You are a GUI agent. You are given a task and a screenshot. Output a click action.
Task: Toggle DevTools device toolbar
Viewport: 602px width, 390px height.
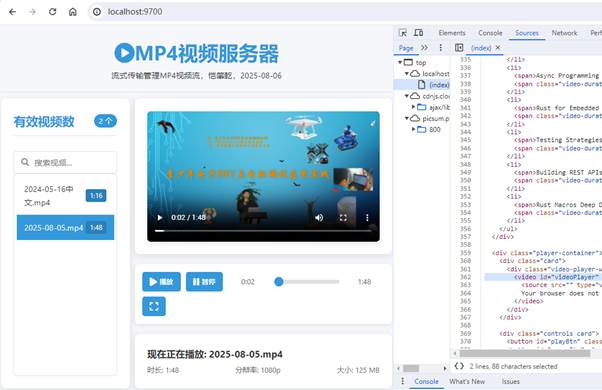(418, 33)
